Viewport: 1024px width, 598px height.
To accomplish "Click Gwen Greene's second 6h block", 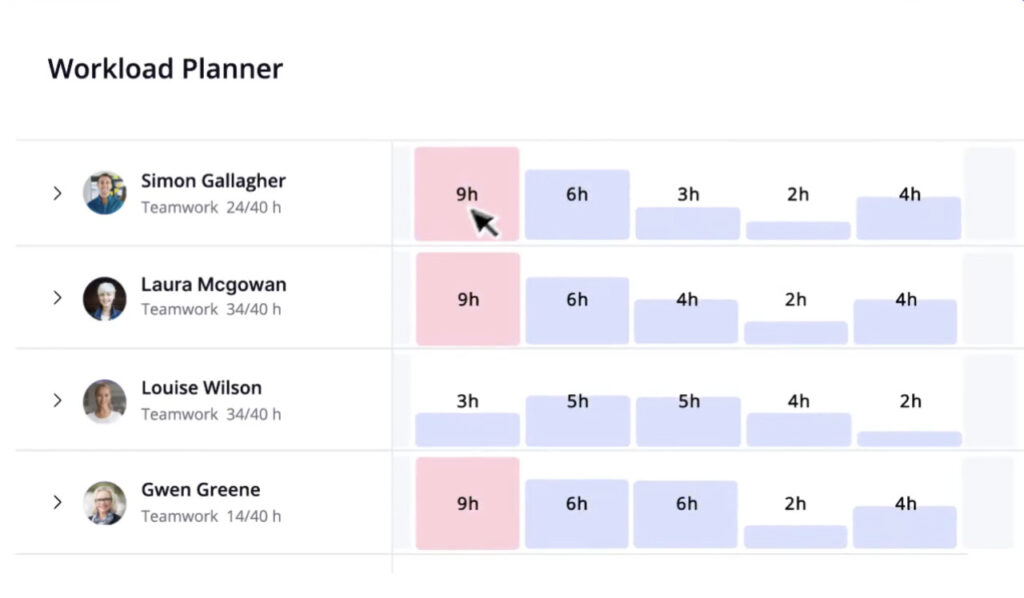I will (686, 514).
